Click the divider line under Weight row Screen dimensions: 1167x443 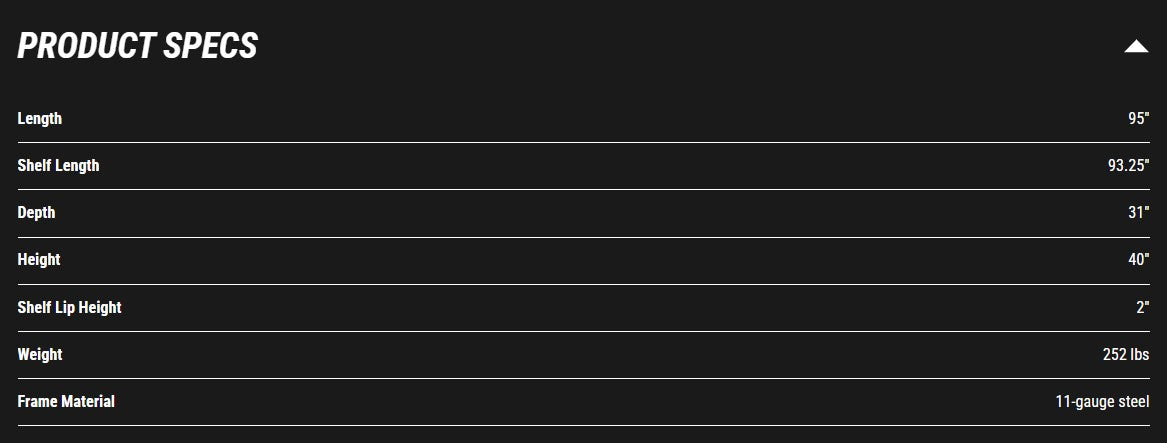(583, 378)
